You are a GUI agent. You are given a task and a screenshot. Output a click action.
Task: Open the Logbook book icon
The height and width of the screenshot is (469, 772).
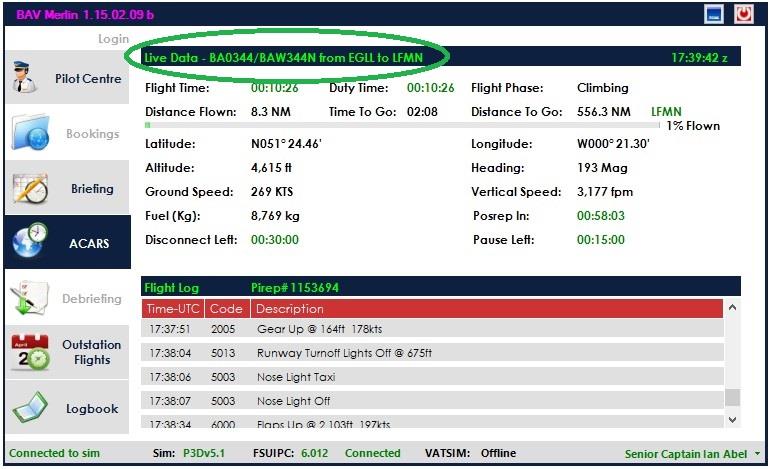[30, 407]
